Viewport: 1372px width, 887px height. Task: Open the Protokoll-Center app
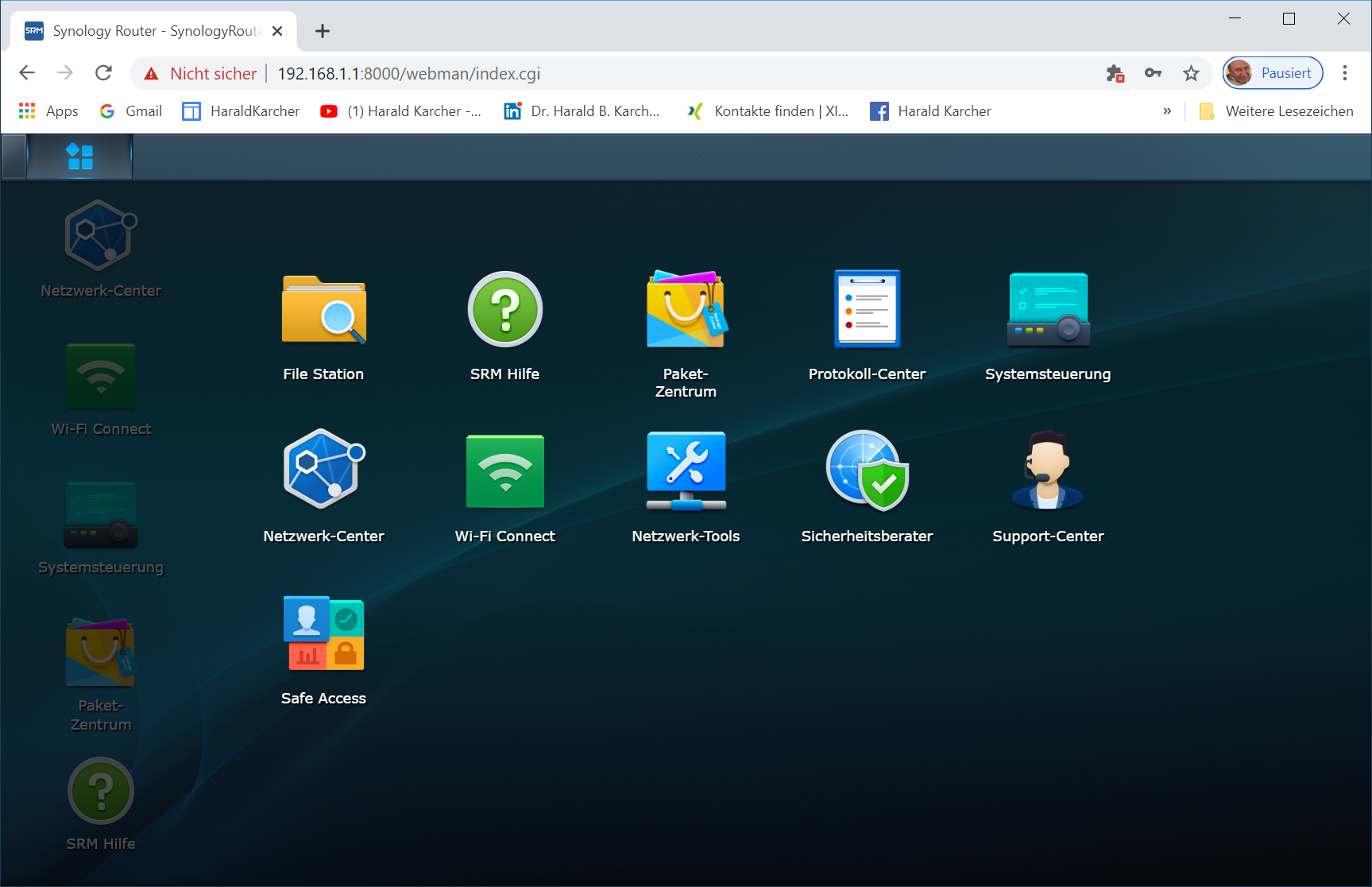click(x=867, y=326)
